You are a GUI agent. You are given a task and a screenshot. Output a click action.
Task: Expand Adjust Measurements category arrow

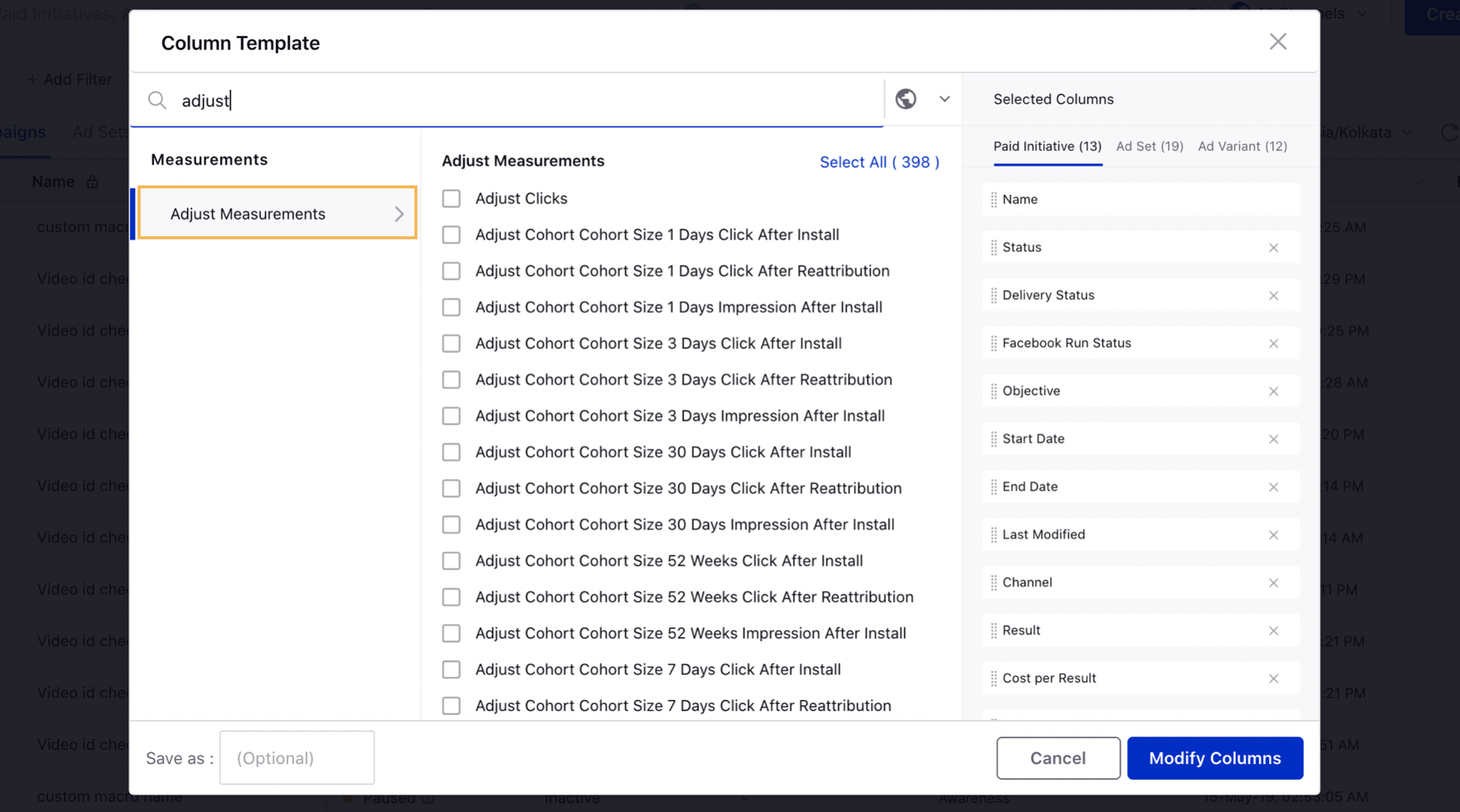pyautogui.click(x=398, y=214)
